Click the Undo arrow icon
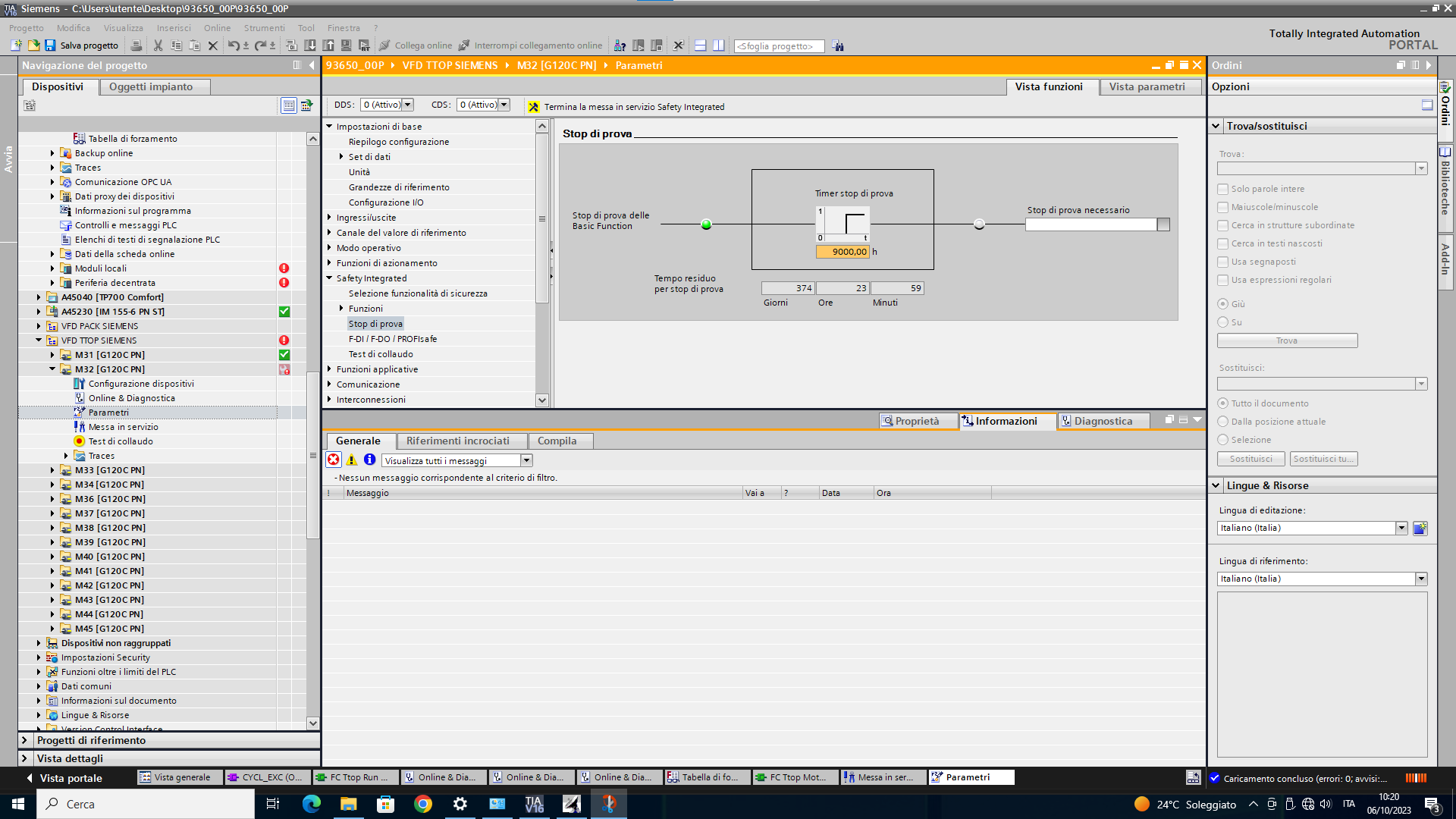1456x819 pixels. (x=234, y=45)
